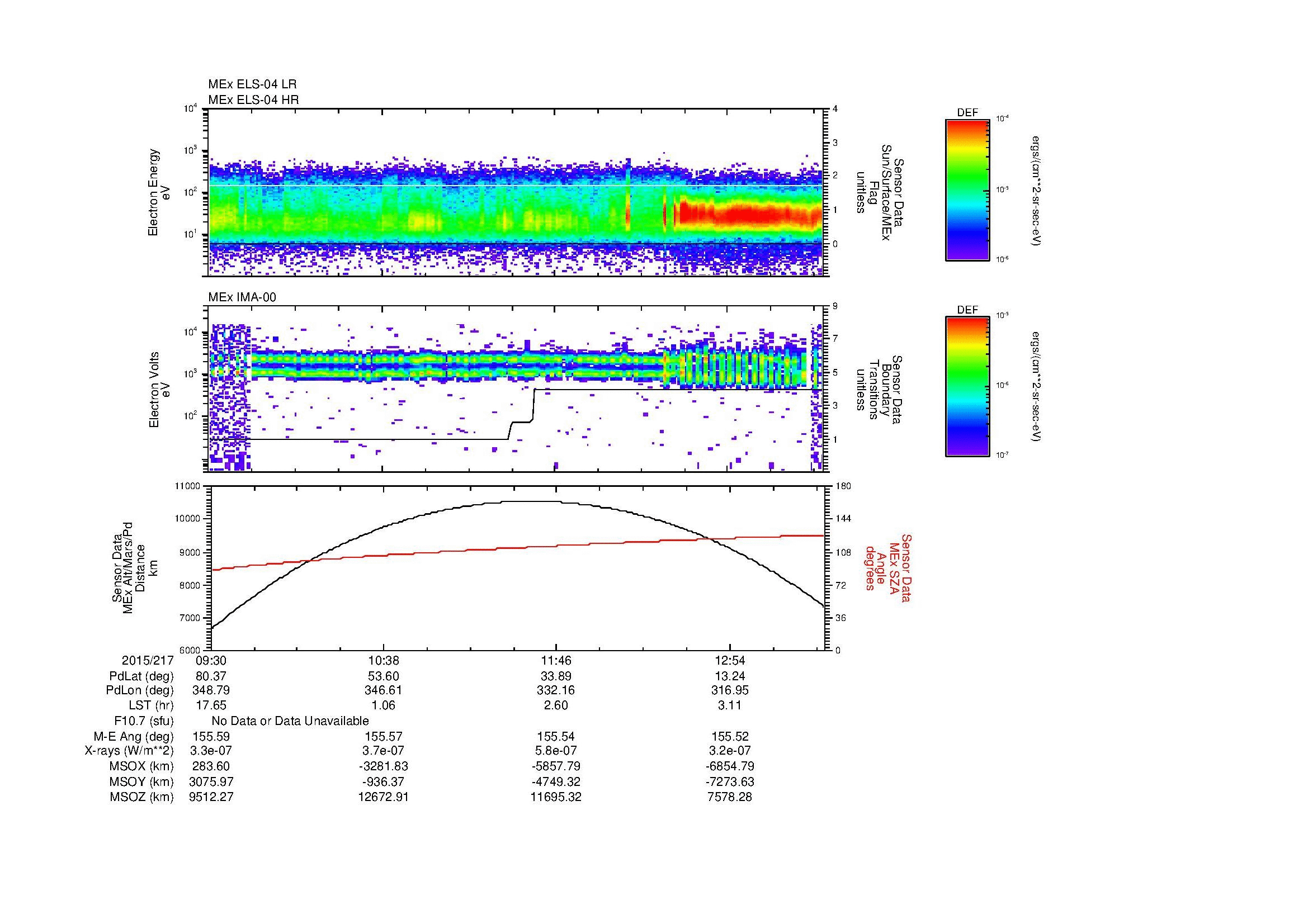Click the 'MEx ELS-04 LR' panel title
The image size is (1308, 924).
click(252, 84)
